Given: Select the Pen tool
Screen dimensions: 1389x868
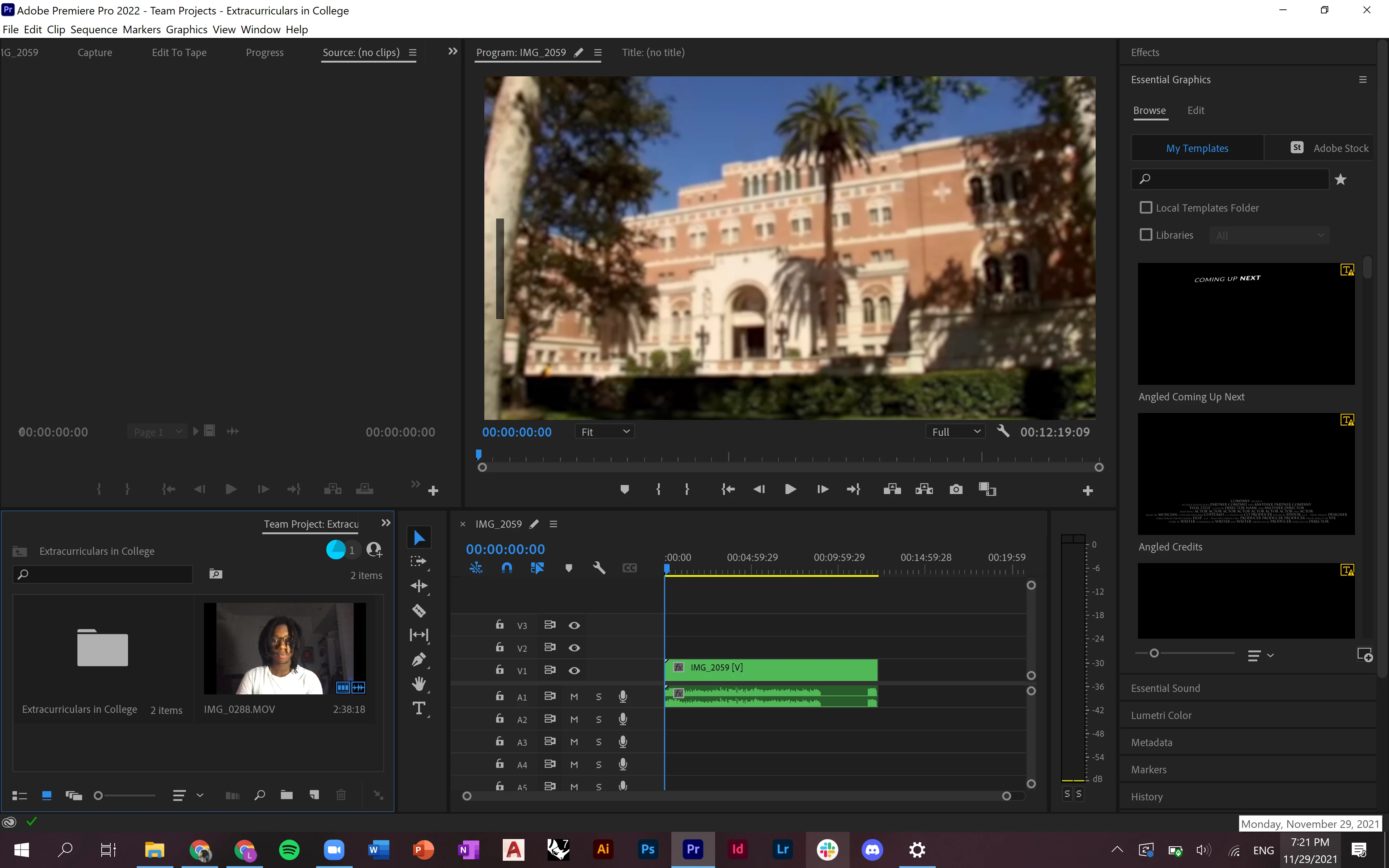Looking at the screenshot, I should pos(419,660).
